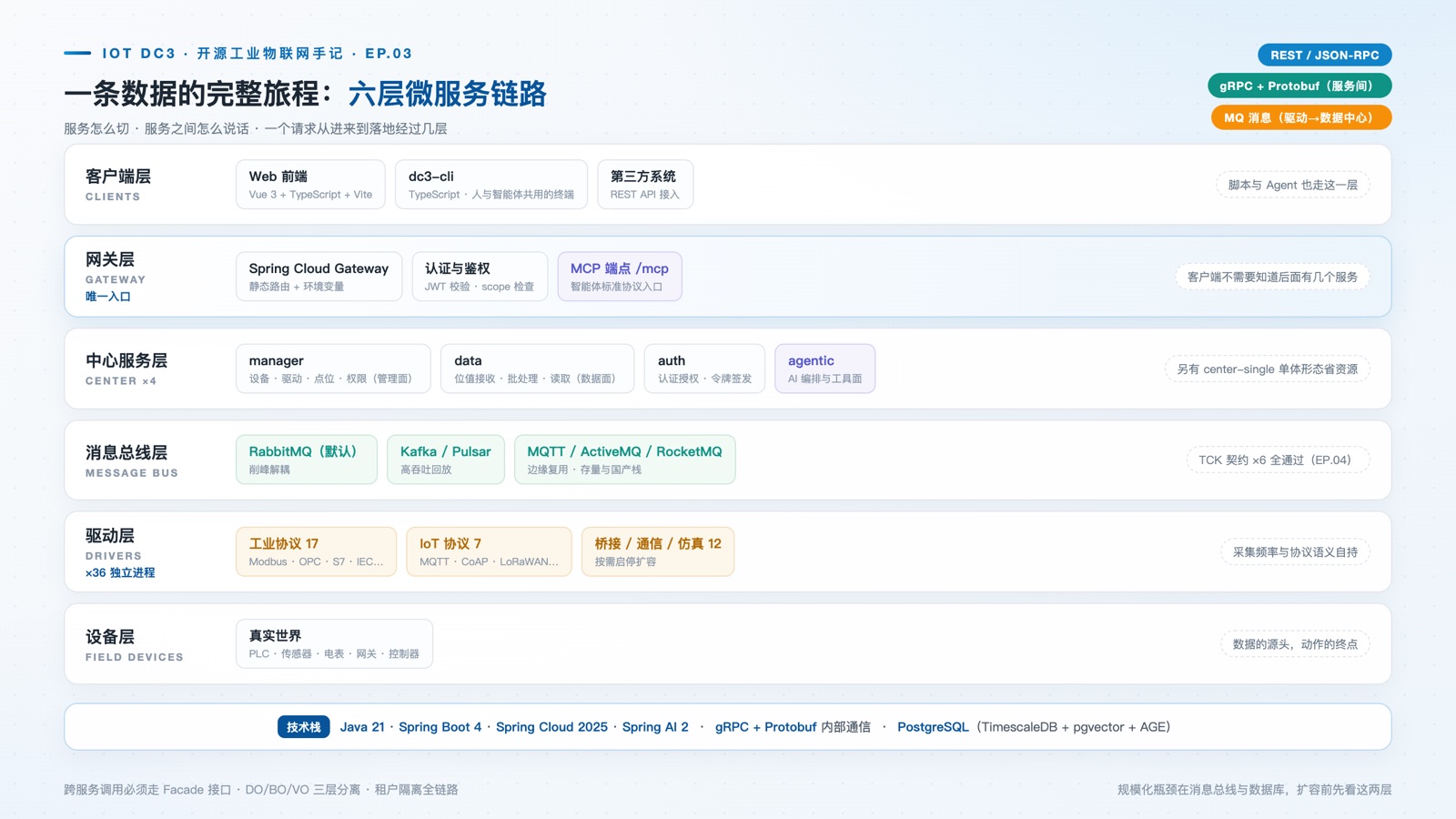Click the green gRPC + Protobuf（服务间）legend pill
This screenshot has width=1456, height=819.
(x=1299, y=86)
